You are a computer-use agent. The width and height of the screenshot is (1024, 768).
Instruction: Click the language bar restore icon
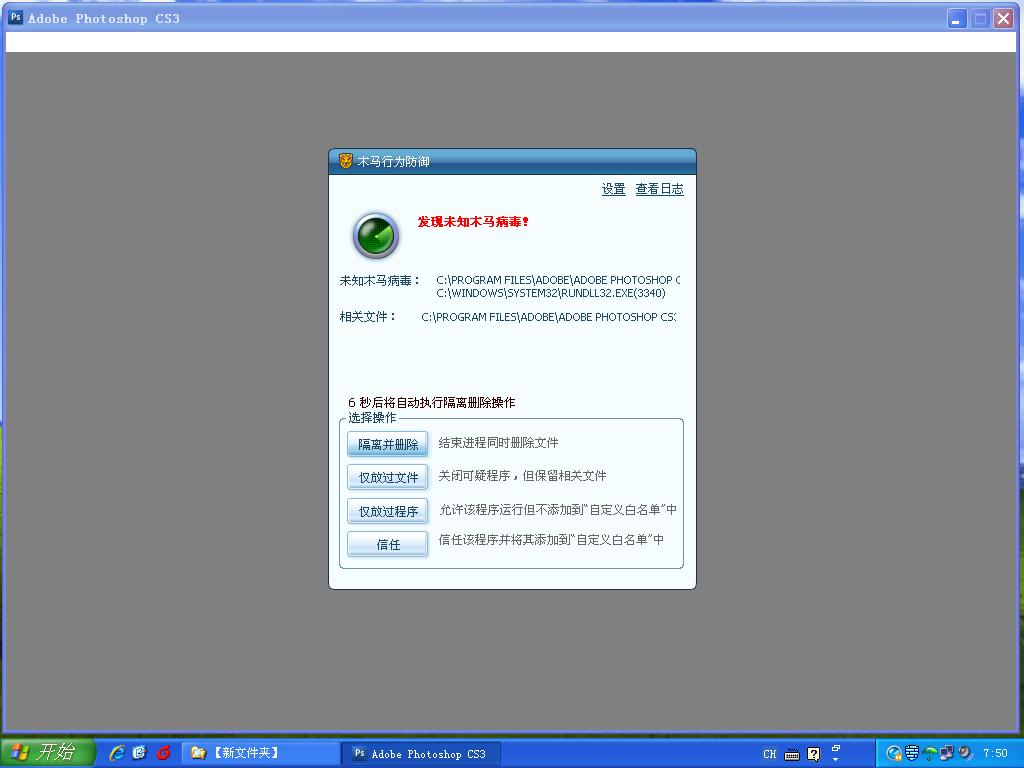click(835, 748)
